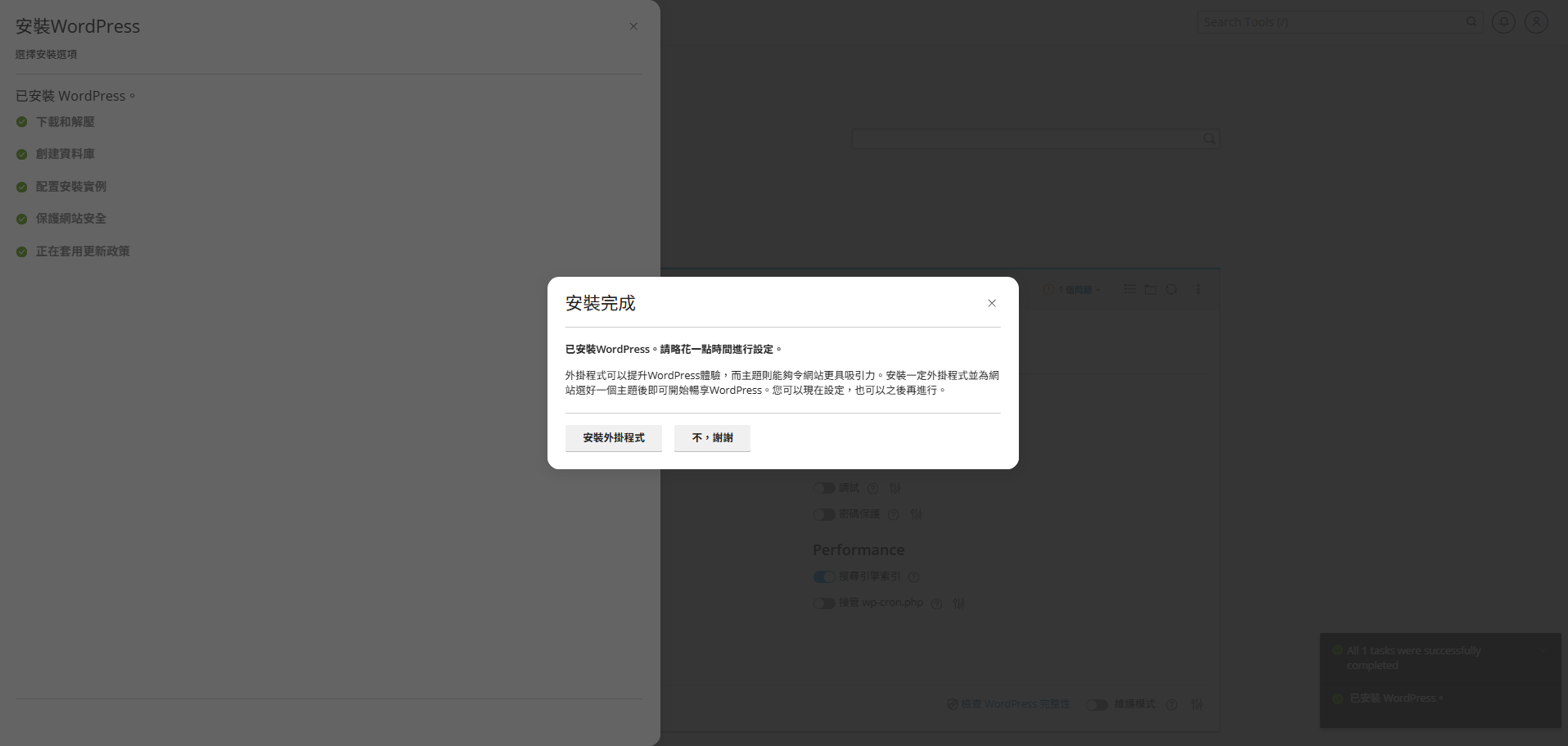Switch to list view in the toolbar
The width and height of the screenshot is (1568, 746).
[x=1130, y=289]
